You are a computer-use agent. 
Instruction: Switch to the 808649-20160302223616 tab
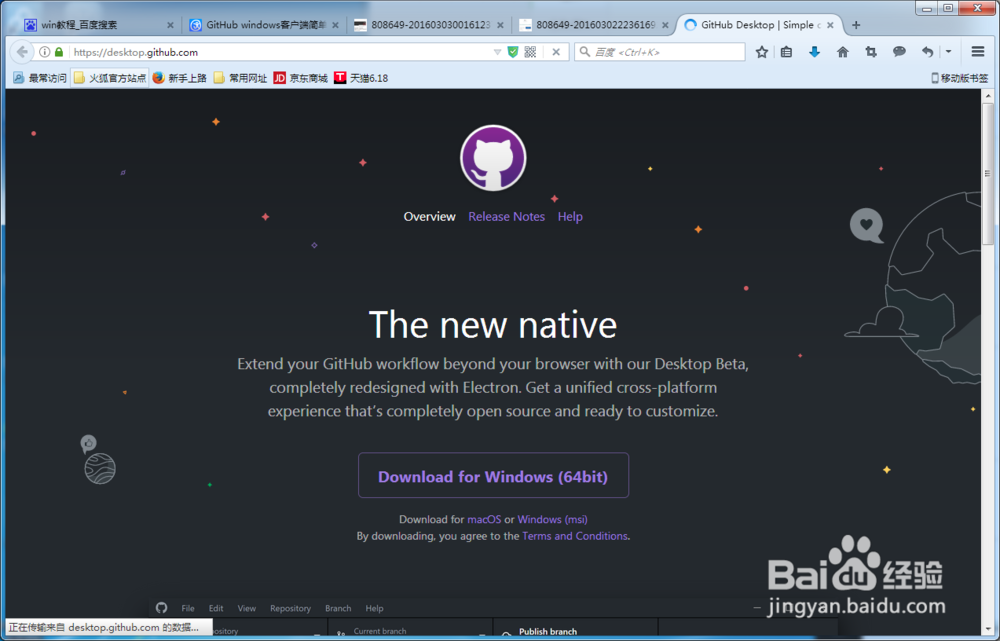[594, 25]
